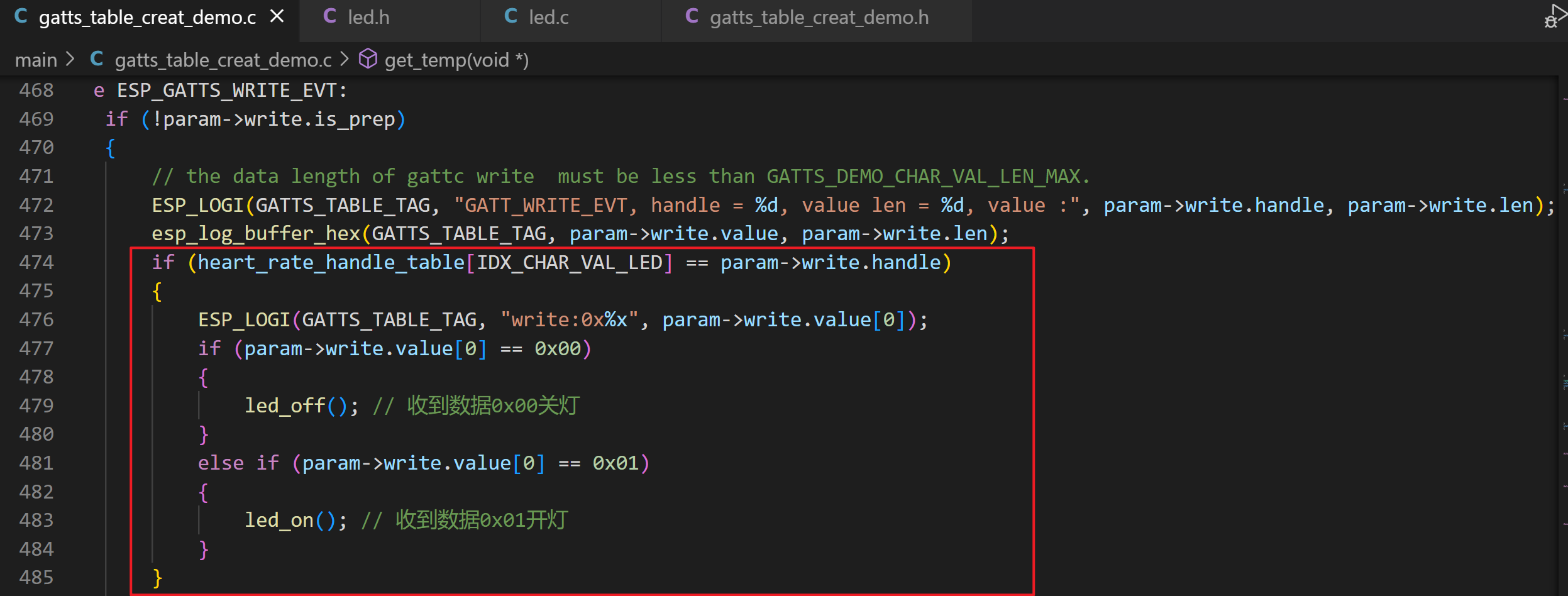The height and width of the screenshot is (596, 1568).
Task: Click the 0x00 value on line 477
Action: point(558,348)
